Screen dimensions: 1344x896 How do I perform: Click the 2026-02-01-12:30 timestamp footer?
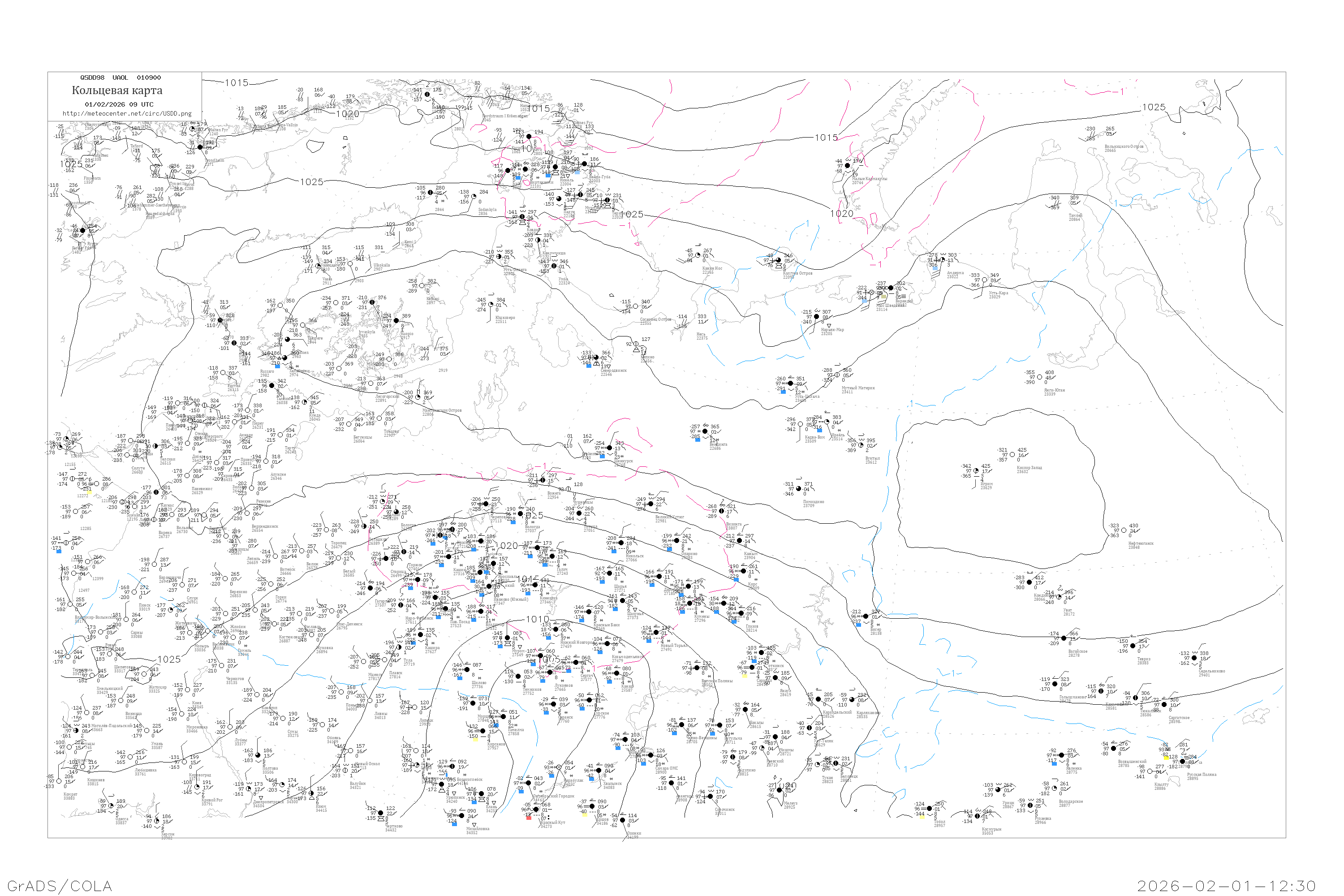pyautogui.click(x=1226, y=886)
